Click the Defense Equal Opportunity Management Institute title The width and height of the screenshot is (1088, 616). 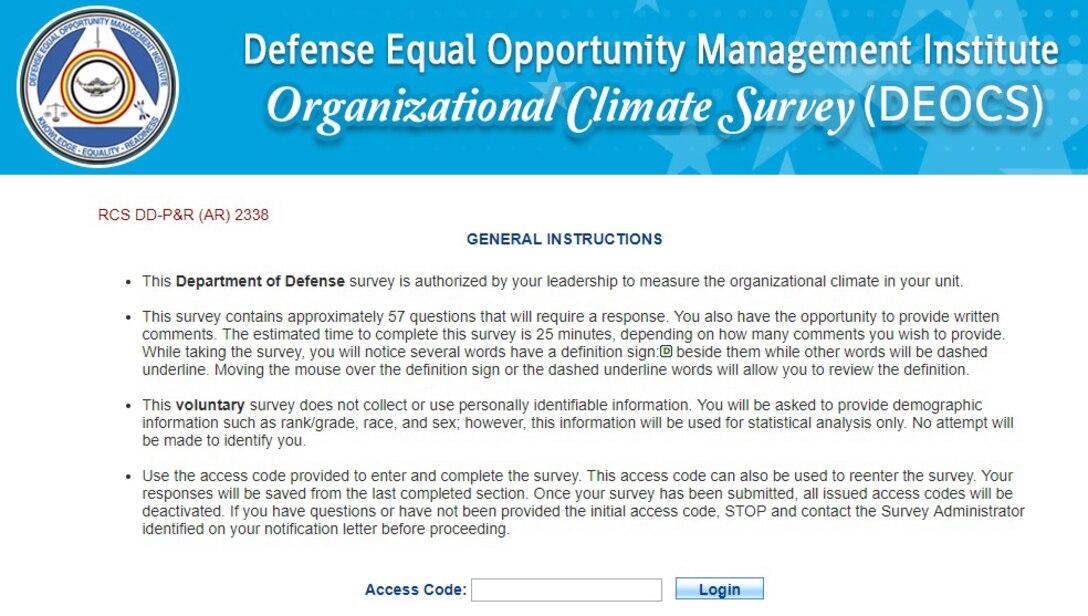[650, 51]
